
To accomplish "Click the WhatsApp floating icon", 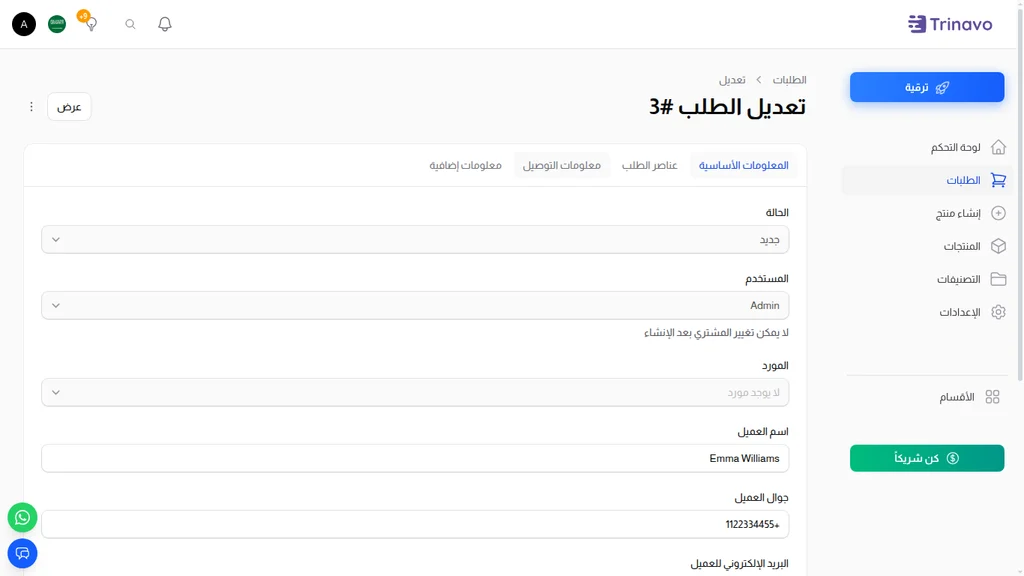I will [x=22, y=518].
